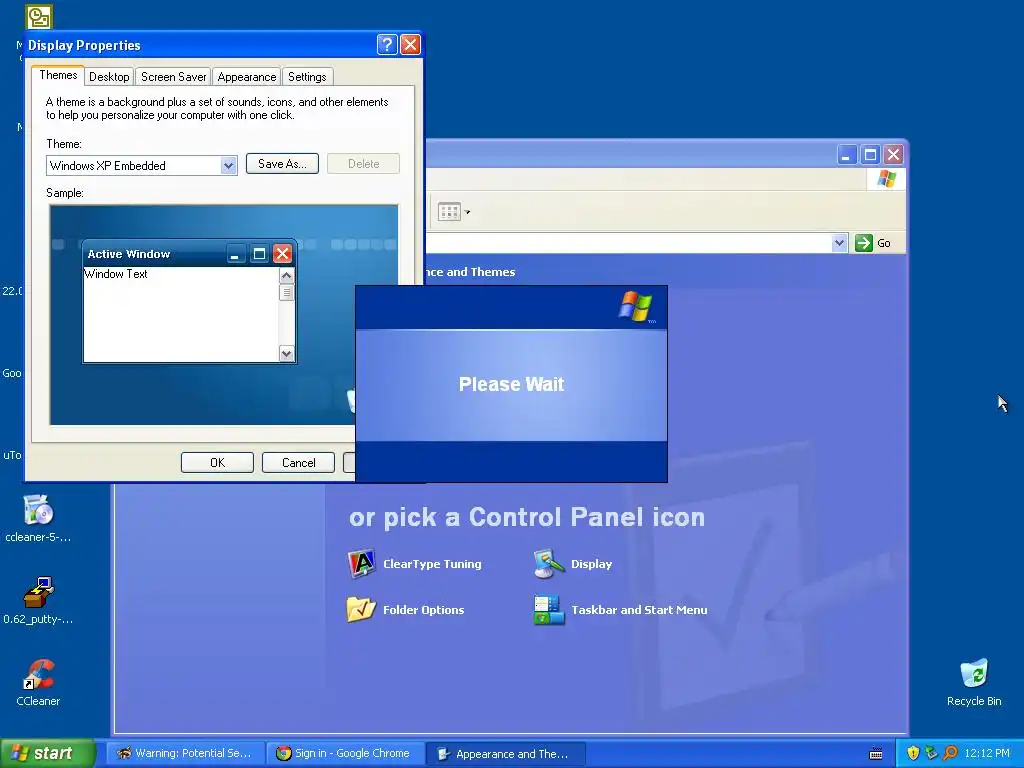Close the Display Properties dialog
The image size is (1024, 768).
(410, 44)
